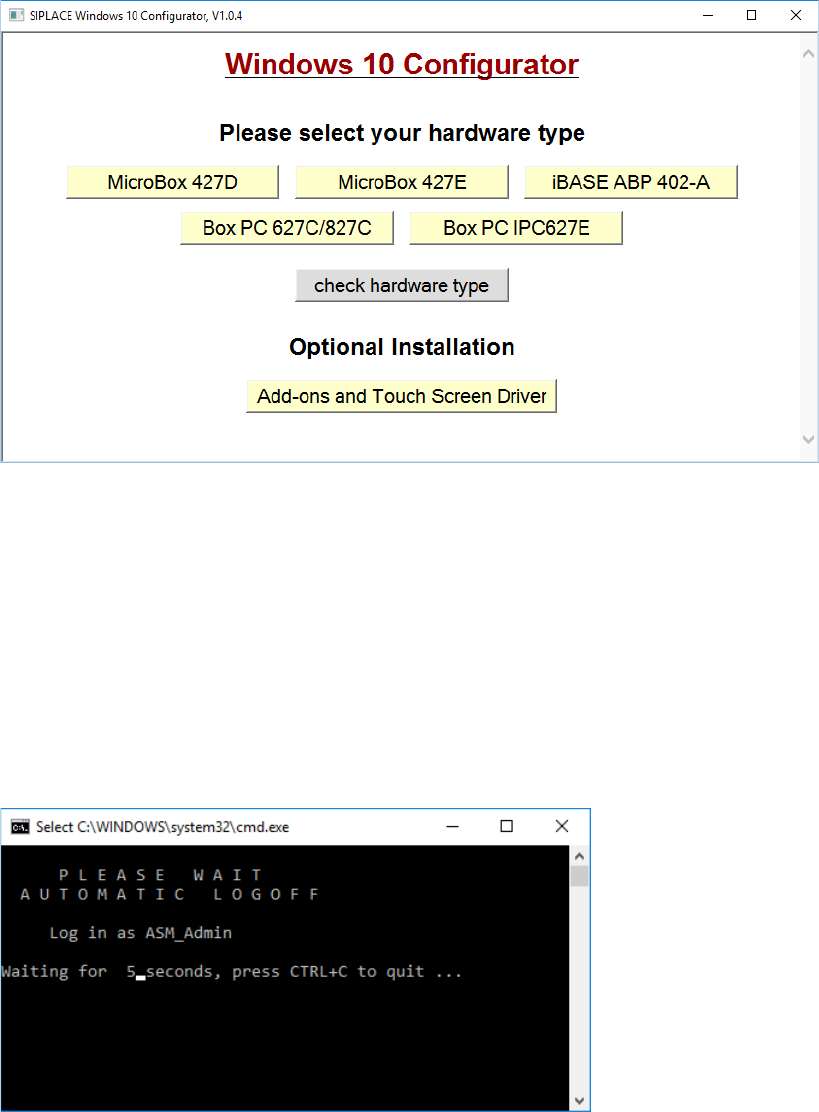Click Configurator scrollbar down arrow
The width and height of the screenshot is (819, 1112).
coord(808,439)
